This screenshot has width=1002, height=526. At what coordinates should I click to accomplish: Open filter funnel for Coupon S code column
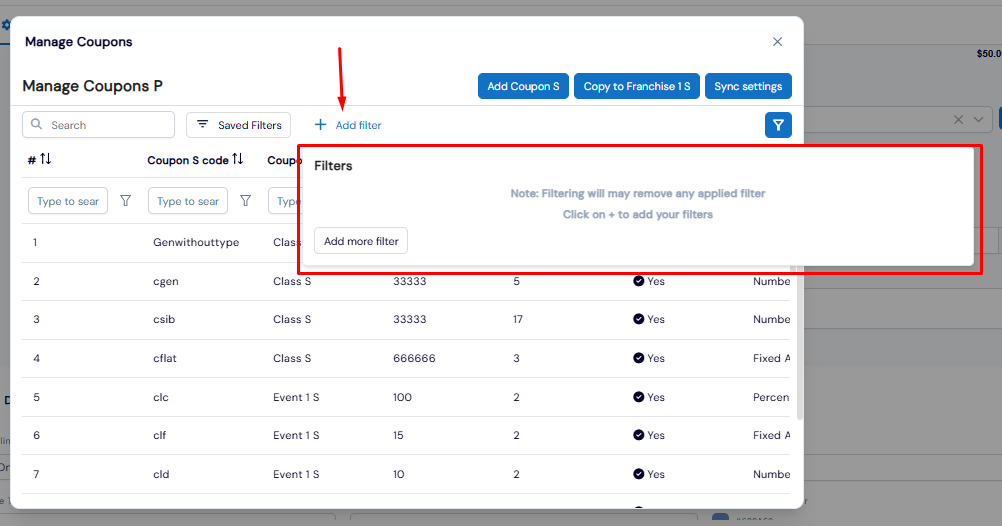[245, 201]
